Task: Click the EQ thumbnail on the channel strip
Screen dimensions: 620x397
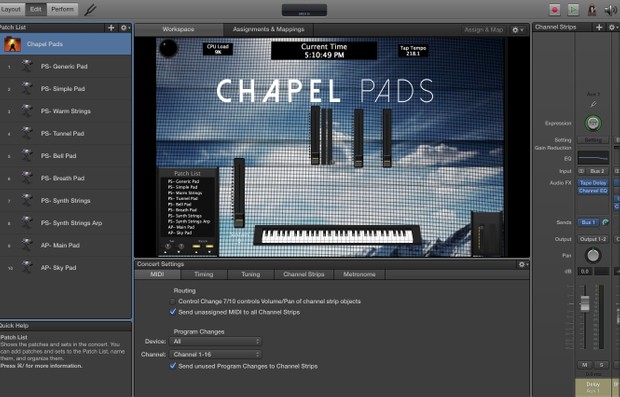Action: (x=593, y=157)
